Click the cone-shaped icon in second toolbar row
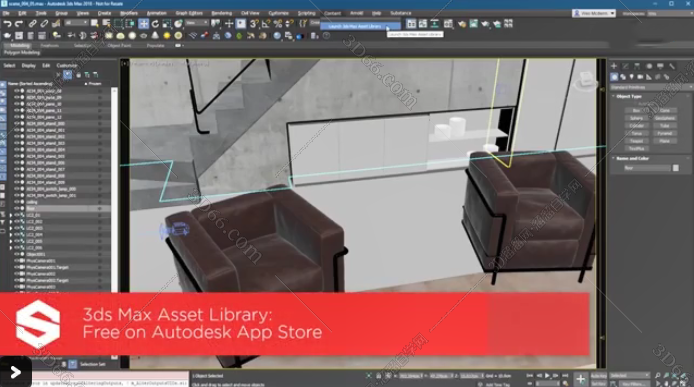The height and width of the screenshot is (387, 694). pyautogui.click(x=155, y=36)
